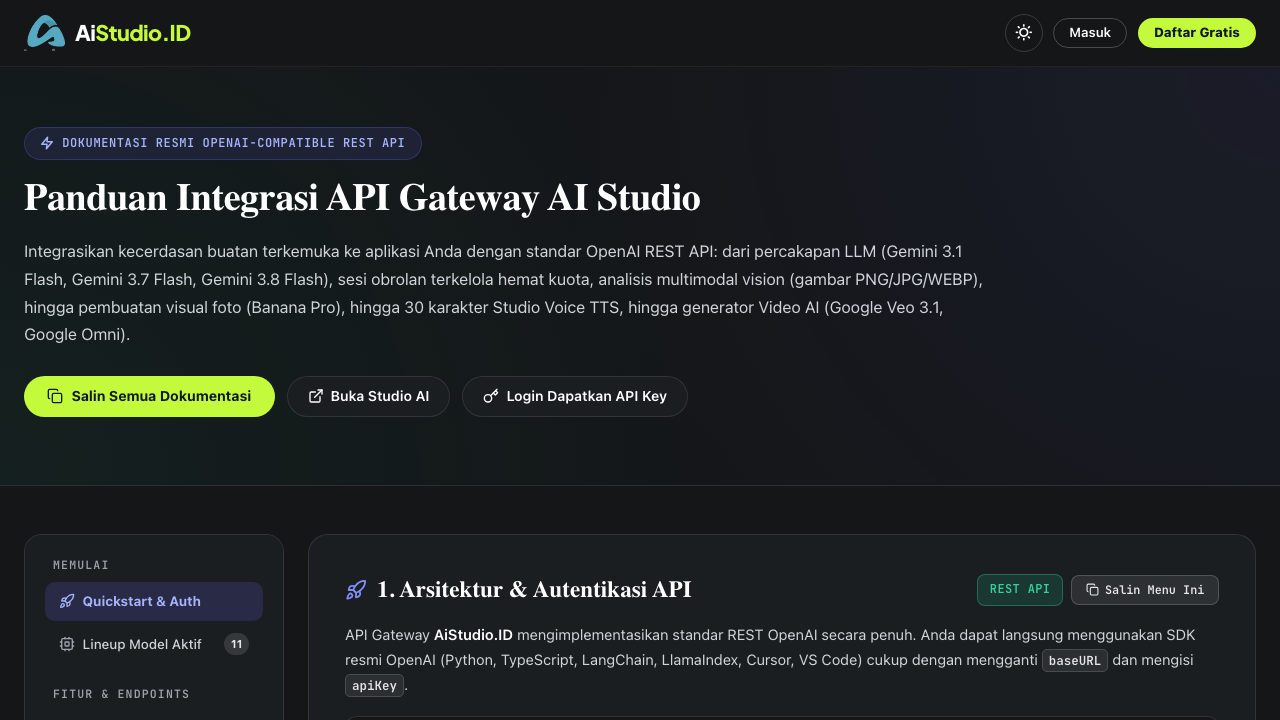Click the AiStudio.ID logo icon
1280x720 pixels.
(x=45, y=33)
